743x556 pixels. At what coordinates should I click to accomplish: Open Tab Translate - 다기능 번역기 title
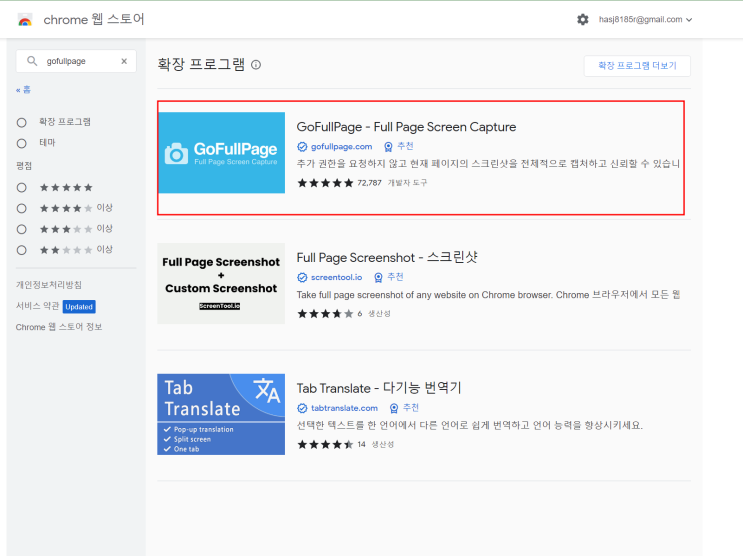point(379,388)
